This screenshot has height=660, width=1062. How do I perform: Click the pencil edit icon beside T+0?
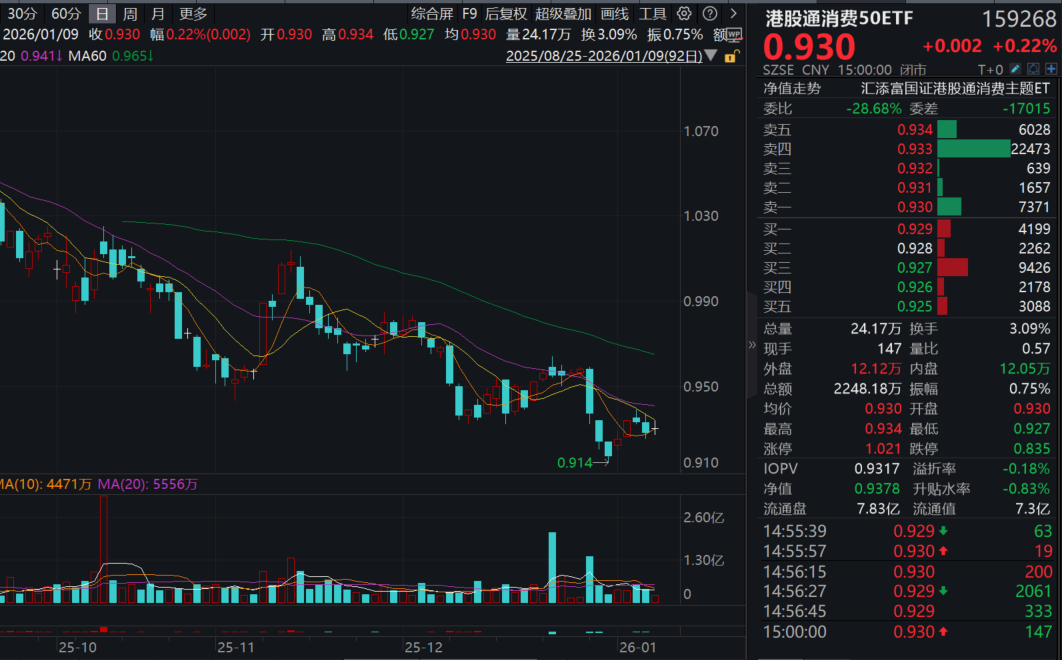pyautogui.click(x=1015, y=69)
